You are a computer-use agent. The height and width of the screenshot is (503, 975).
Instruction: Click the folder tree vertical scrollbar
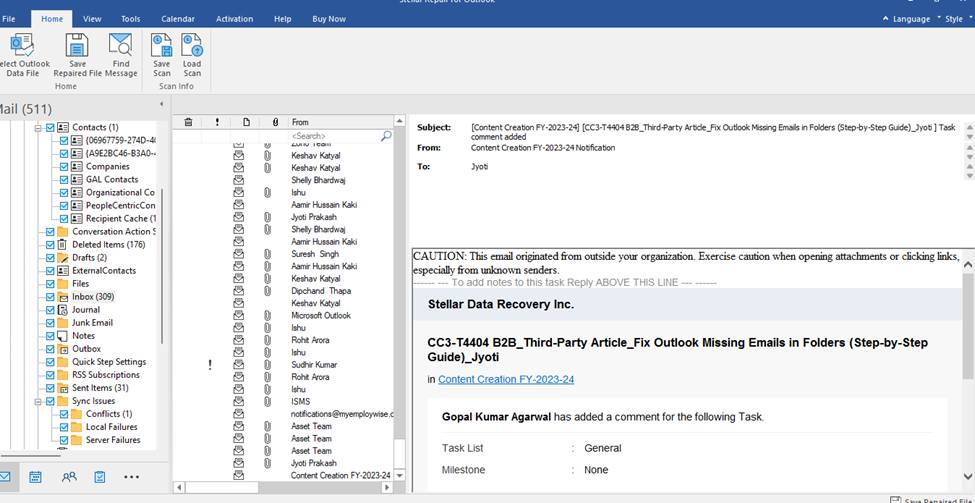[x=162, y=266]
